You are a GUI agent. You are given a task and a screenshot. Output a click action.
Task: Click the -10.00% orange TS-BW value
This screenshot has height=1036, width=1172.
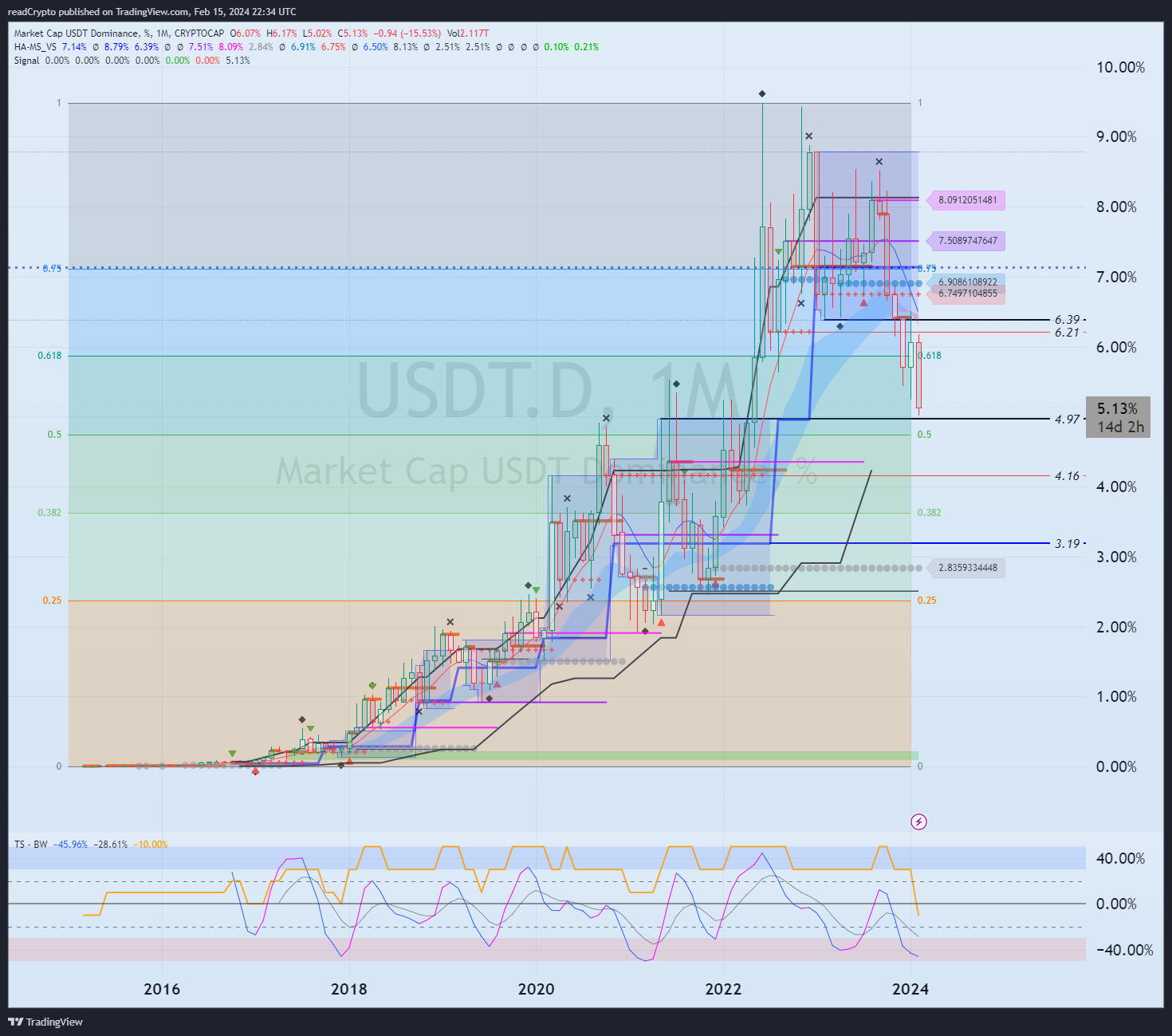click(151, 844)
